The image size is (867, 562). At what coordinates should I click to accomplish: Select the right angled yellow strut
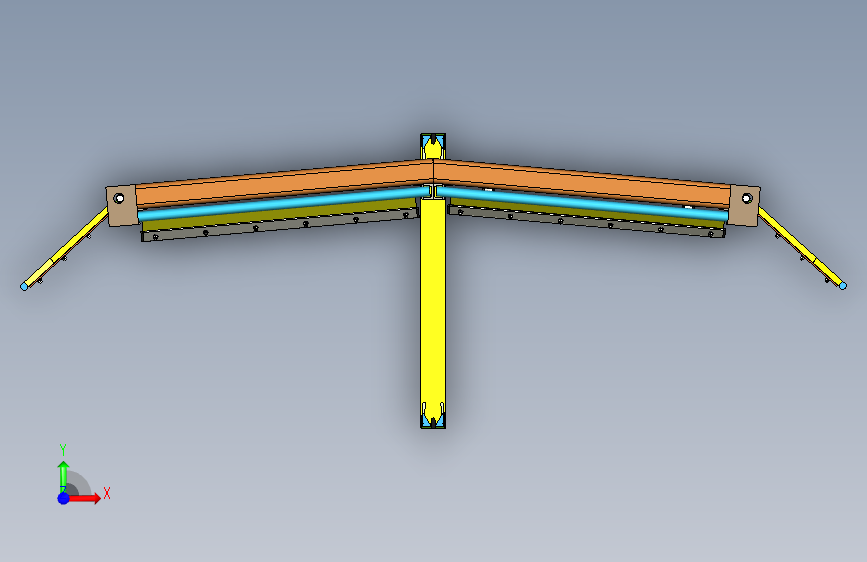800,247
